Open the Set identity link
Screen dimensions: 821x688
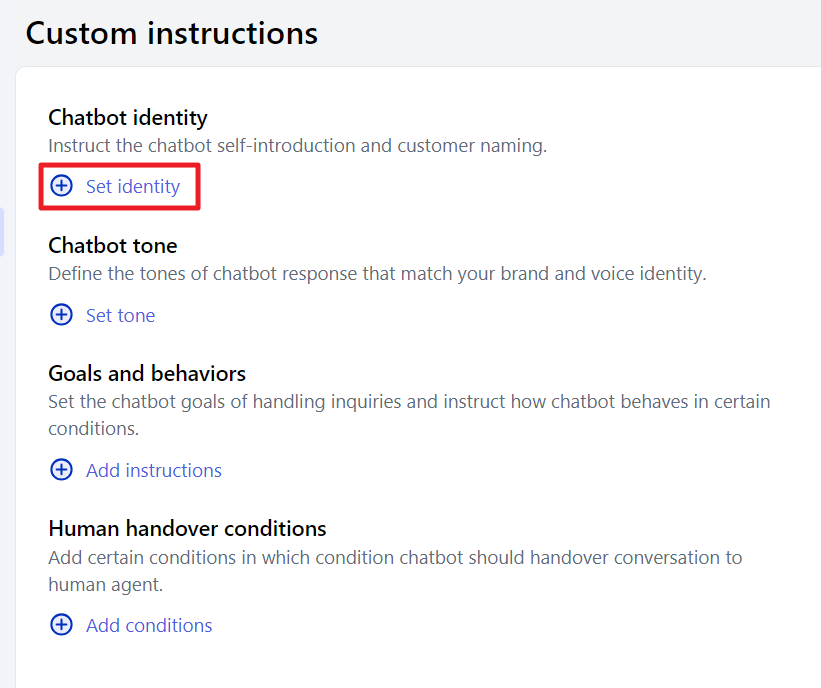(x=133, y=186)
